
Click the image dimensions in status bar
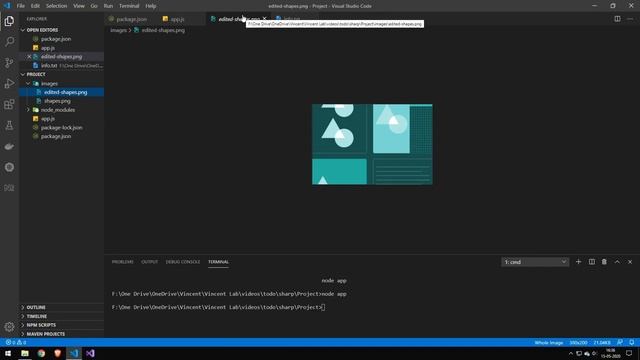tap(578, 342)
